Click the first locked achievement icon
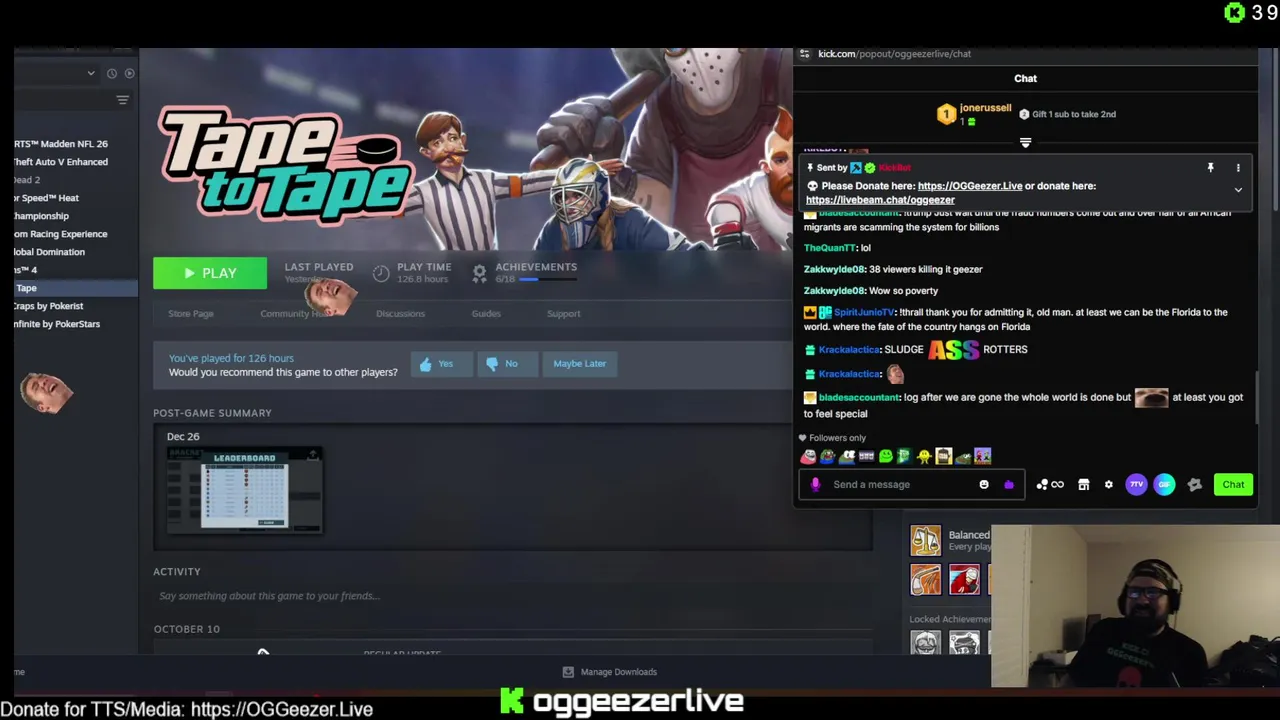This screenshot has width=1280, height=720. [925, 643]
